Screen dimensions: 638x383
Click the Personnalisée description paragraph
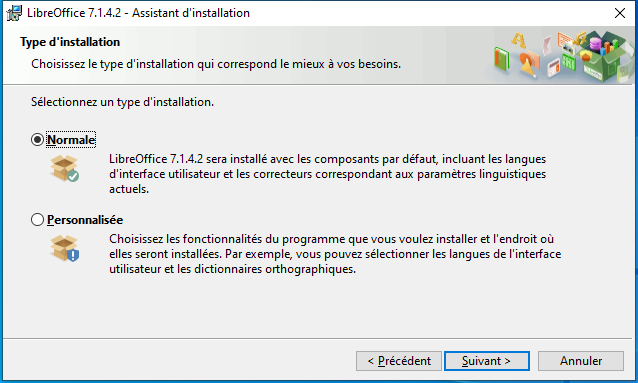pyautogui.click(x=335, y=254)
